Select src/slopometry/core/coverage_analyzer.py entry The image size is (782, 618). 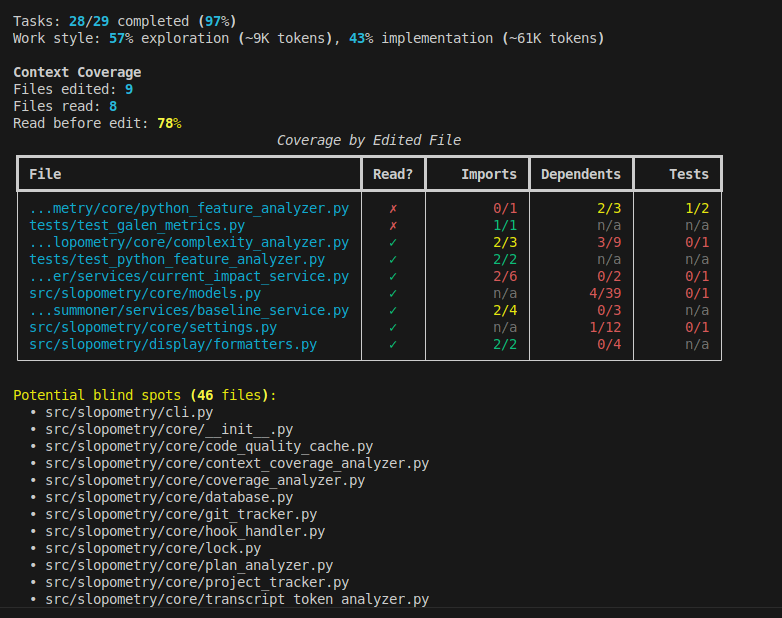(205, 480)
